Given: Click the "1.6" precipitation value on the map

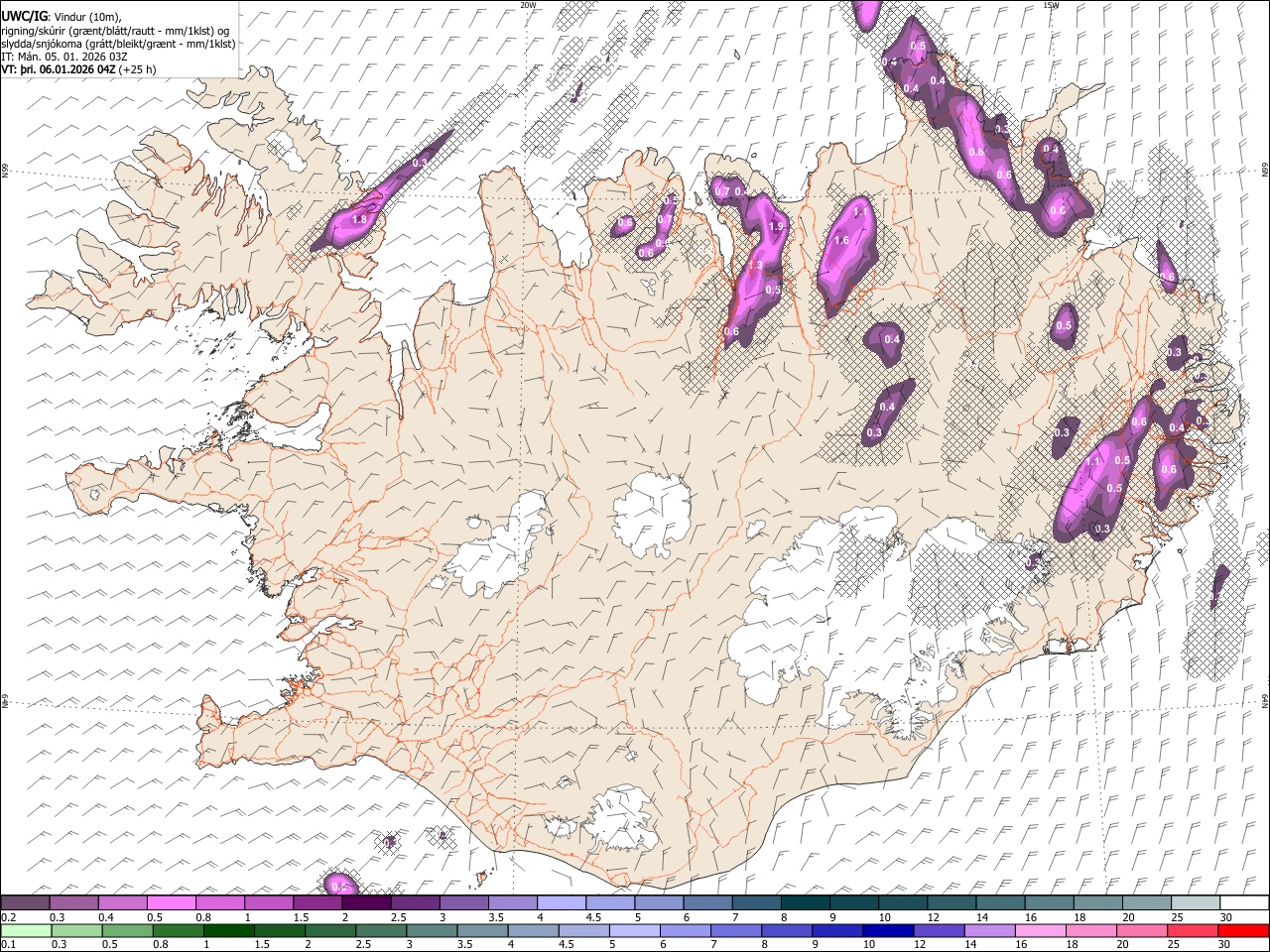Looking at the screenshot, I should (x=842, y=240).
